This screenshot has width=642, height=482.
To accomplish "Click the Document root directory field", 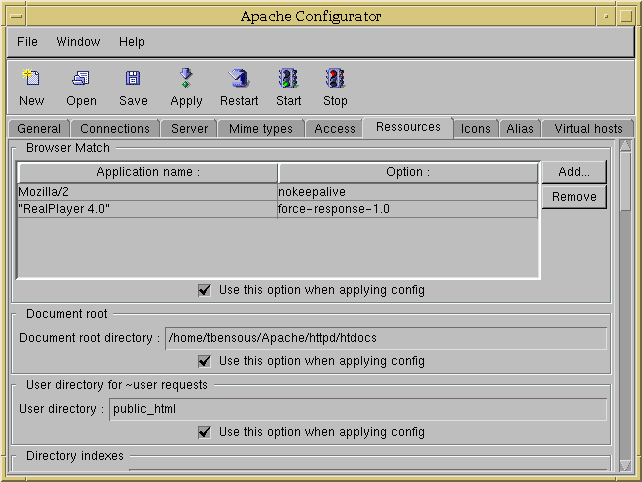I will point(385,338).
